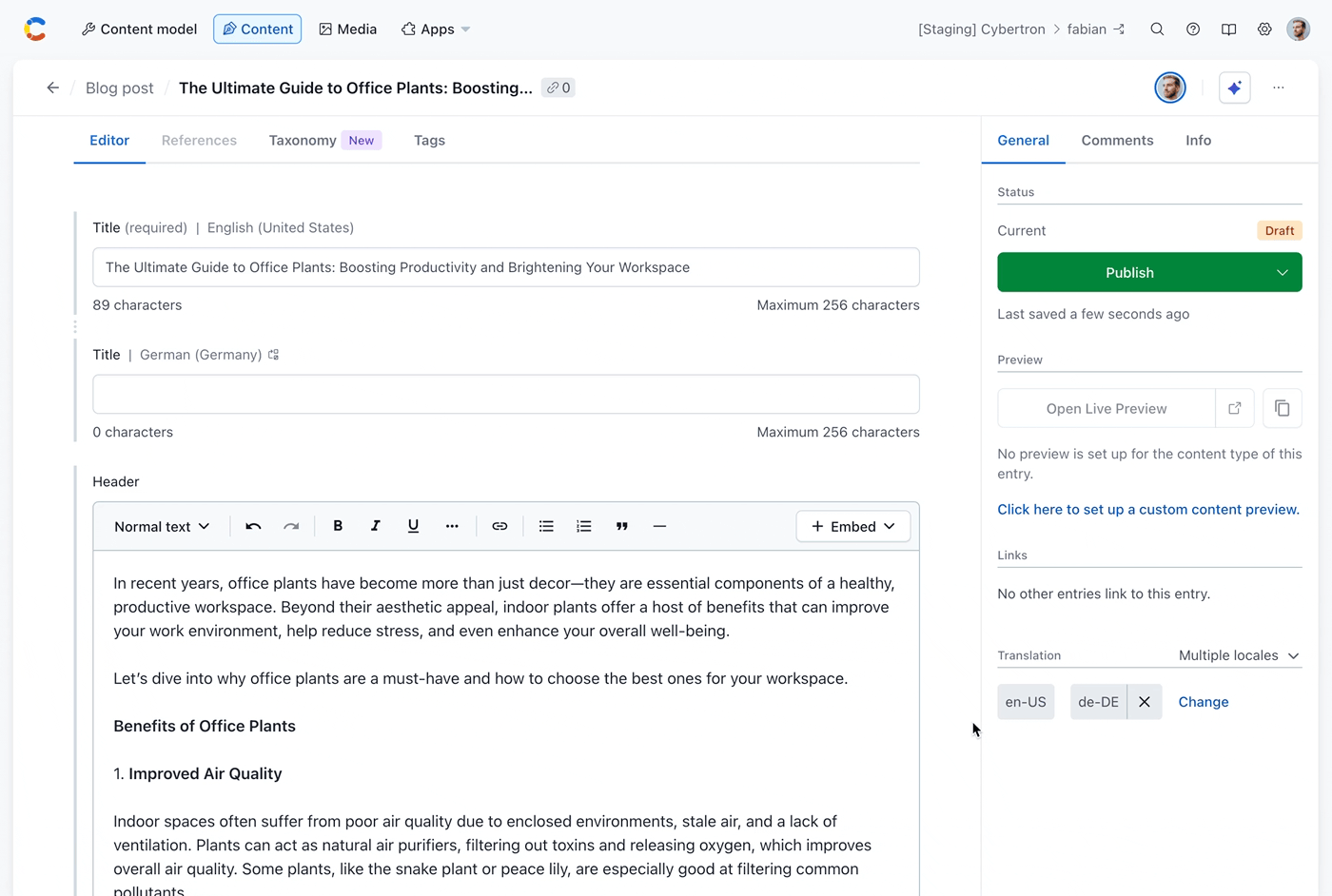Viewport: 1332px width, 896px height.
Task: Insert a blockquote in the Header field
Action: [x=621, y=526]
